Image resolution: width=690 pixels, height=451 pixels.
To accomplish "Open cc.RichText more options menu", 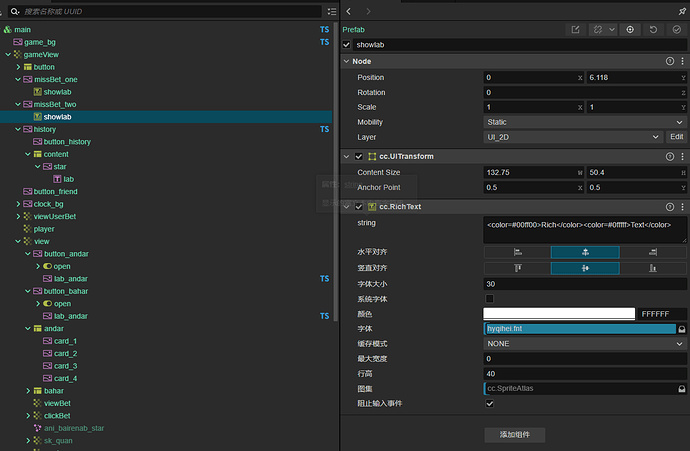I will coord(683,207).
